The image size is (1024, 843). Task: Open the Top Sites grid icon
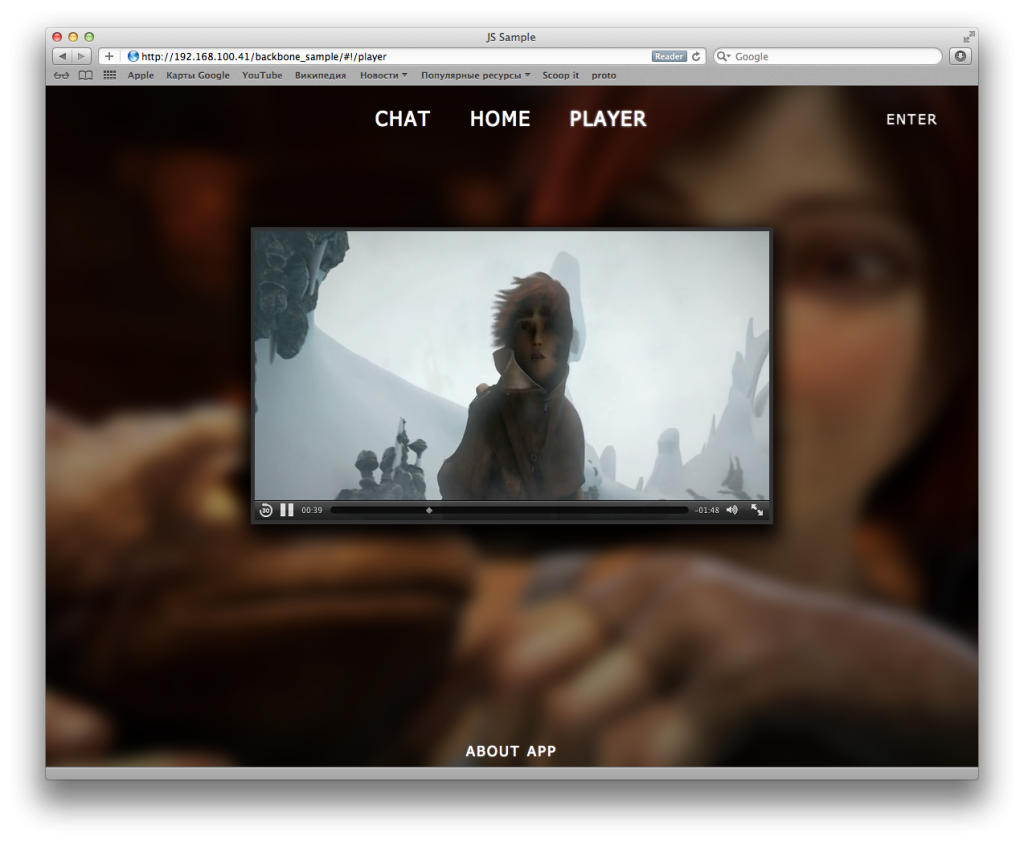[110, 75]
